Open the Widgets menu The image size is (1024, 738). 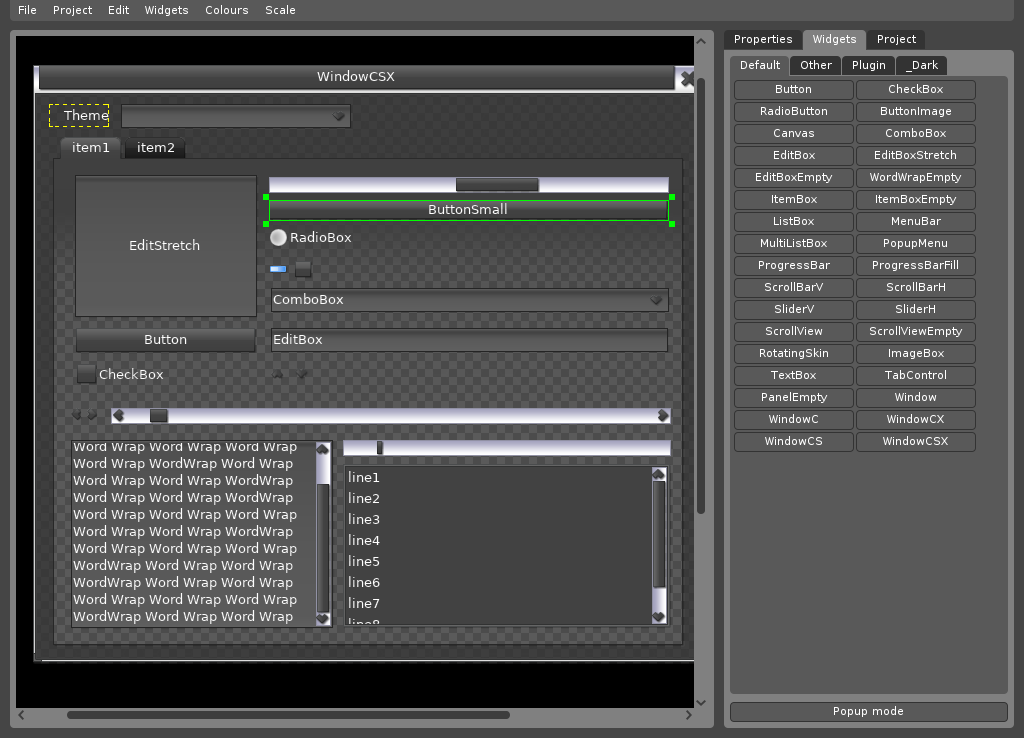click(x=167, y=10)
